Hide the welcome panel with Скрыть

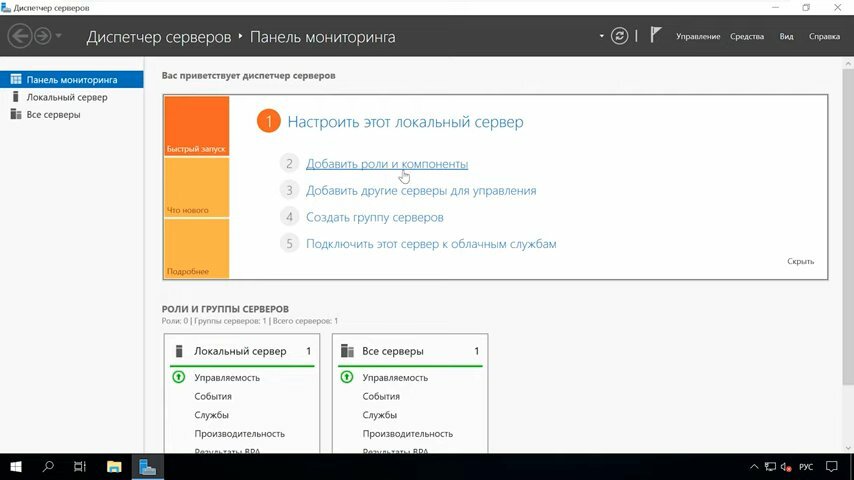(x=800, y=261)
